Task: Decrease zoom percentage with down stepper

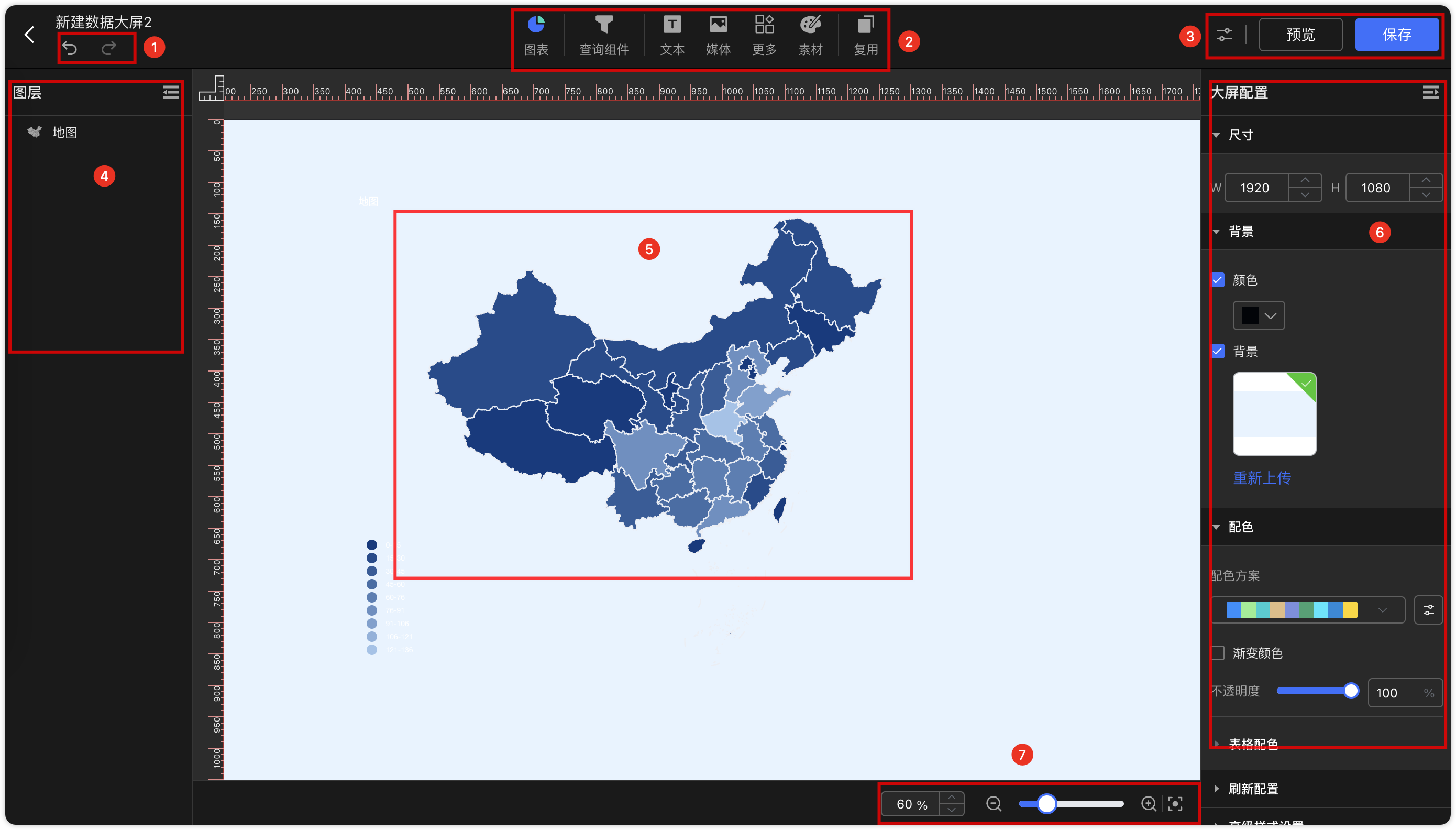Action: click(x=951, y=811)
